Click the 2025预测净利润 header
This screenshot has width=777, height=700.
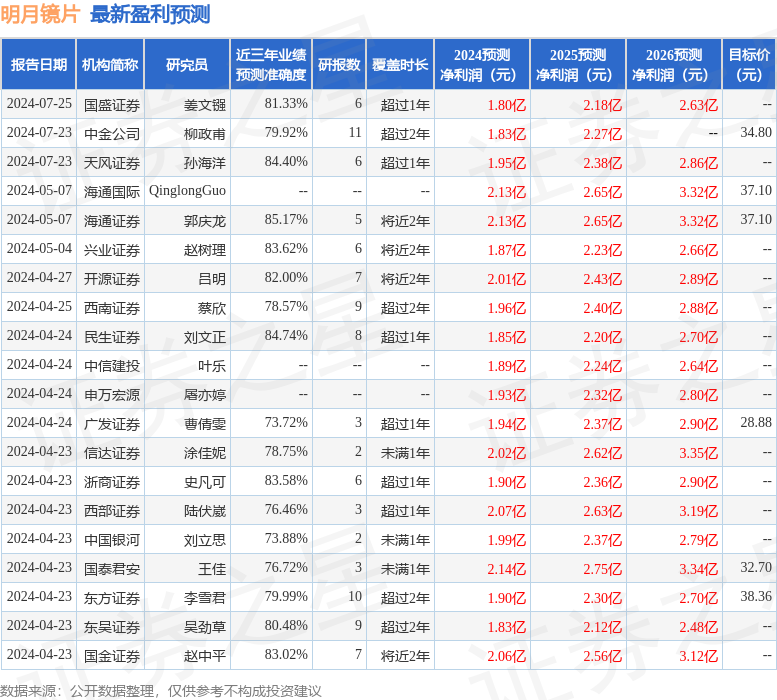[x=578, y=64]
